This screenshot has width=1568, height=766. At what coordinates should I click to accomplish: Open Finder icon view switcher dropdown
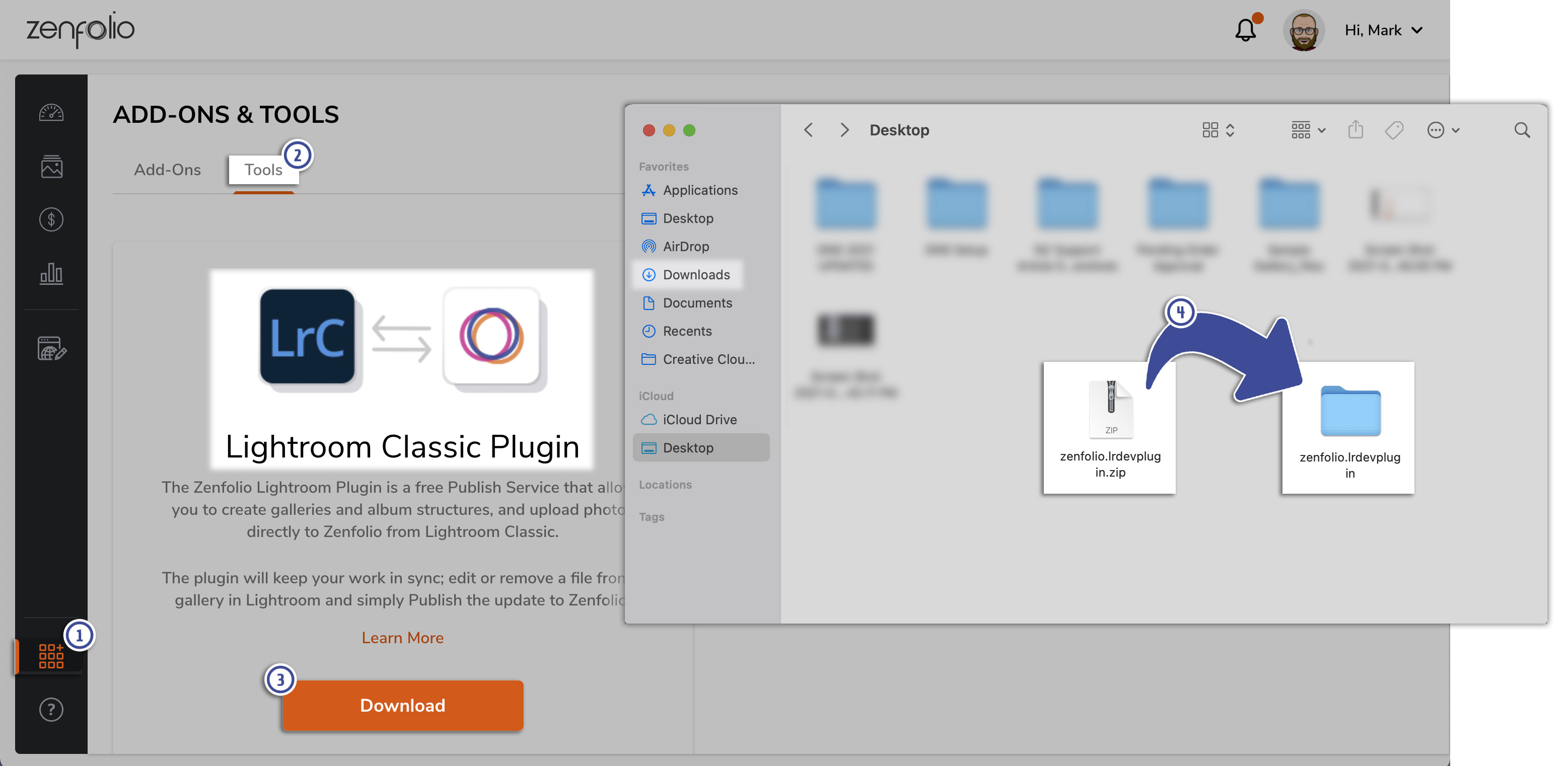(1218, 129)
